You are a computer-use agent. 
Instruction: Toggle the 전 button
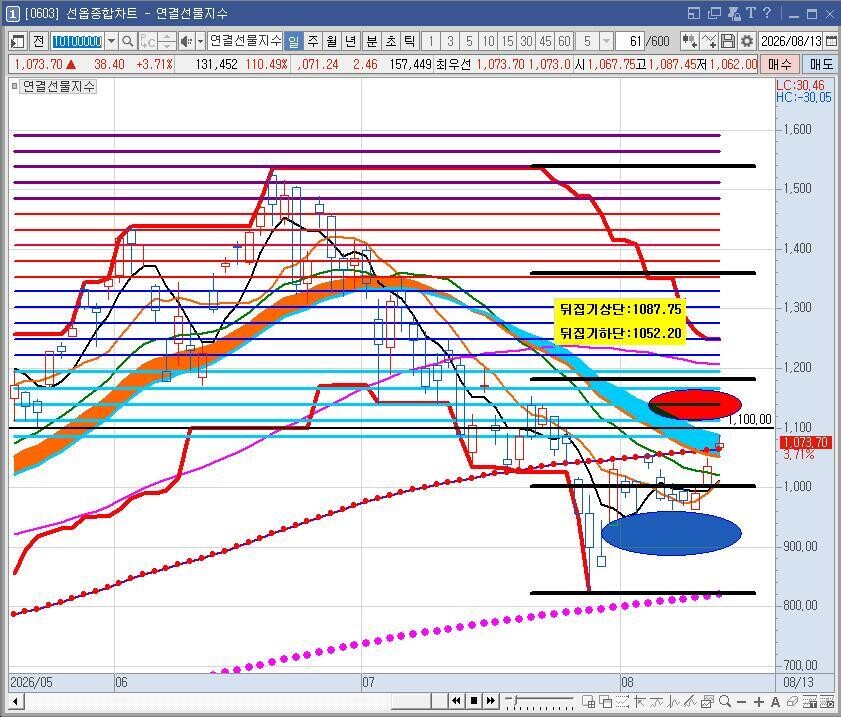coord(38,41)
